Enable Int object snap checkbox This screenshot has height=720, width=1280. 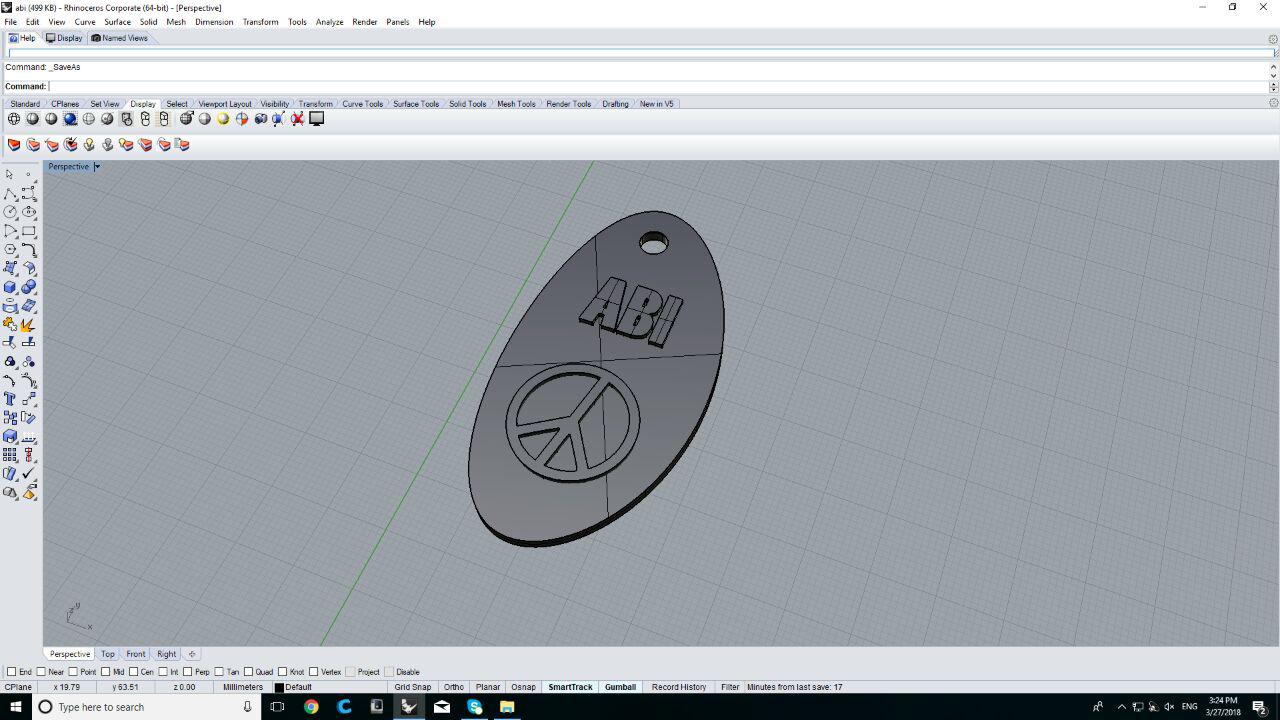click(x=163, y=672)
